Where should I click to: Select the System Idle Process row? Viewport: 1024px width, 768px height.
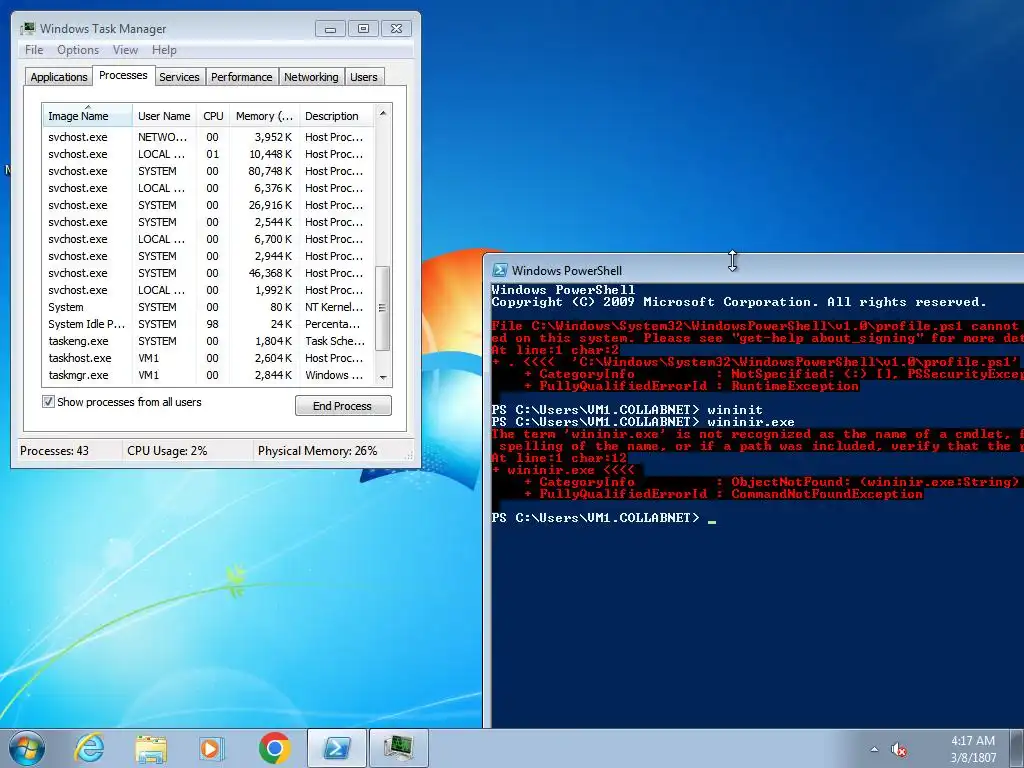[209, 324]
